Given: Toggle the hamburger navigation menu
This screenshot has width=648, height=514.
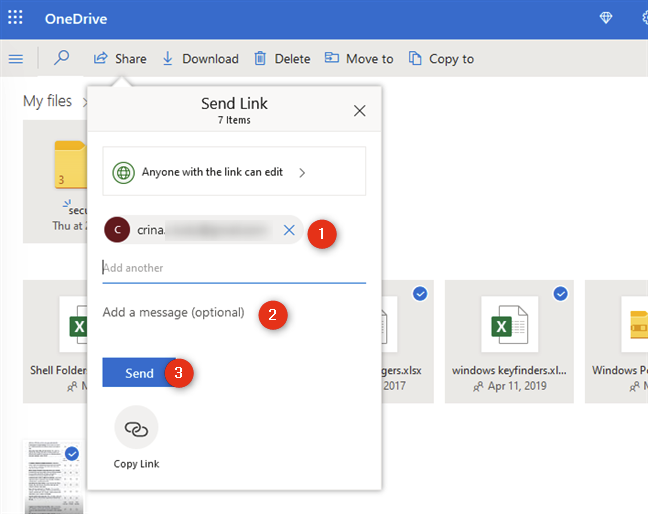Looking at the screenshot, I should (16, 59).
